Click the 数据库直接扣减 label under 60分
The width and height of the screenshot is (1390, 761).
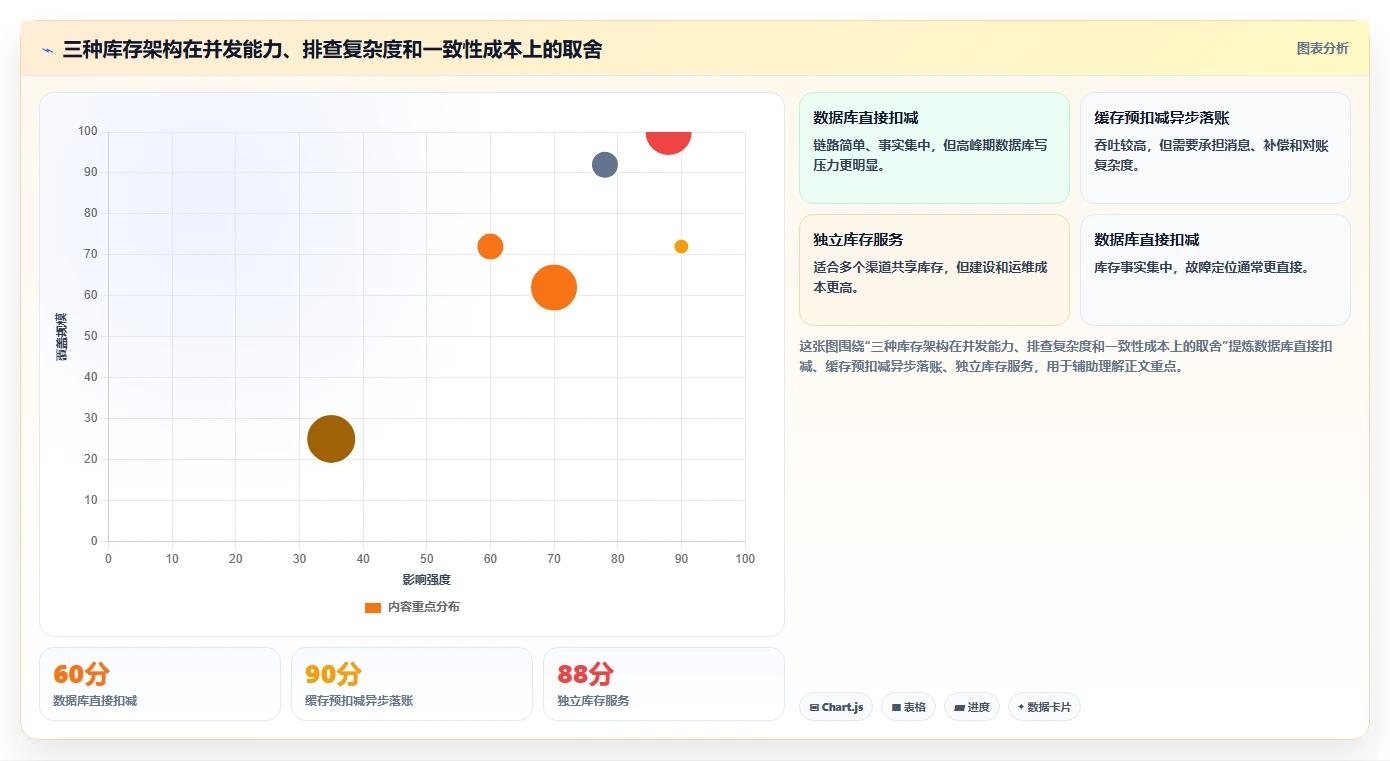[x=95, y=701]
